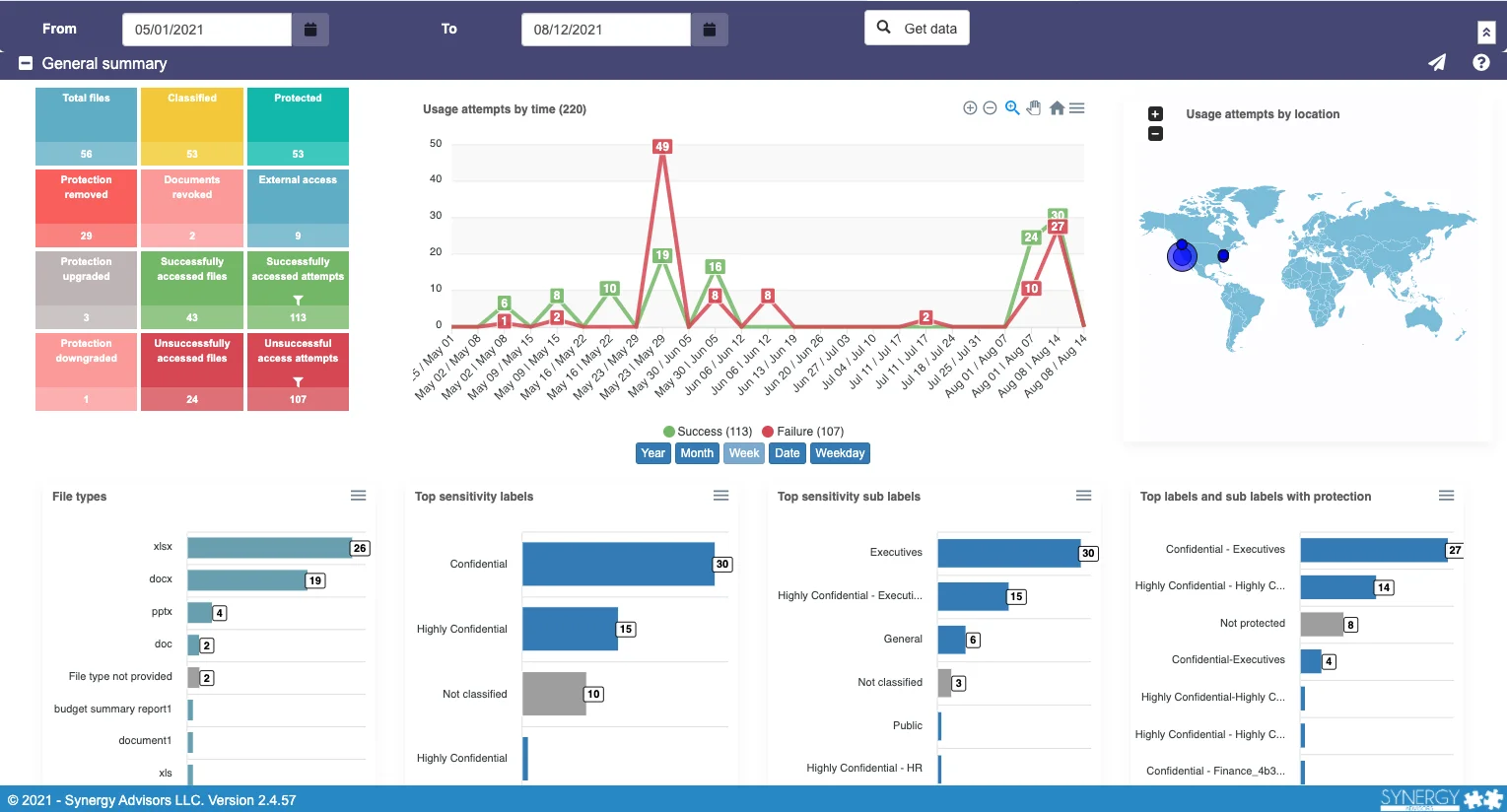
Task: Select the magnifier selection zoom tool
Action: (1012, 108)
